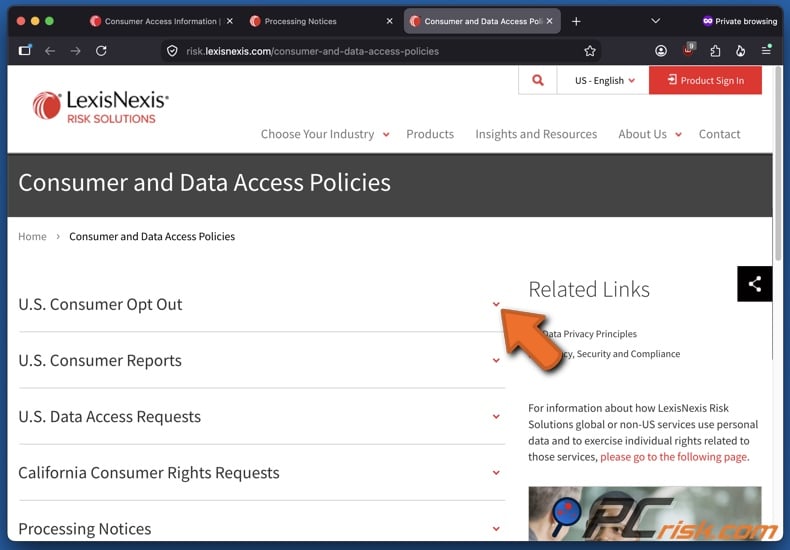This screenshot has height=550, width=790.
Task: Go to Home breadcrumb link
Action: (x=32, y=236)
